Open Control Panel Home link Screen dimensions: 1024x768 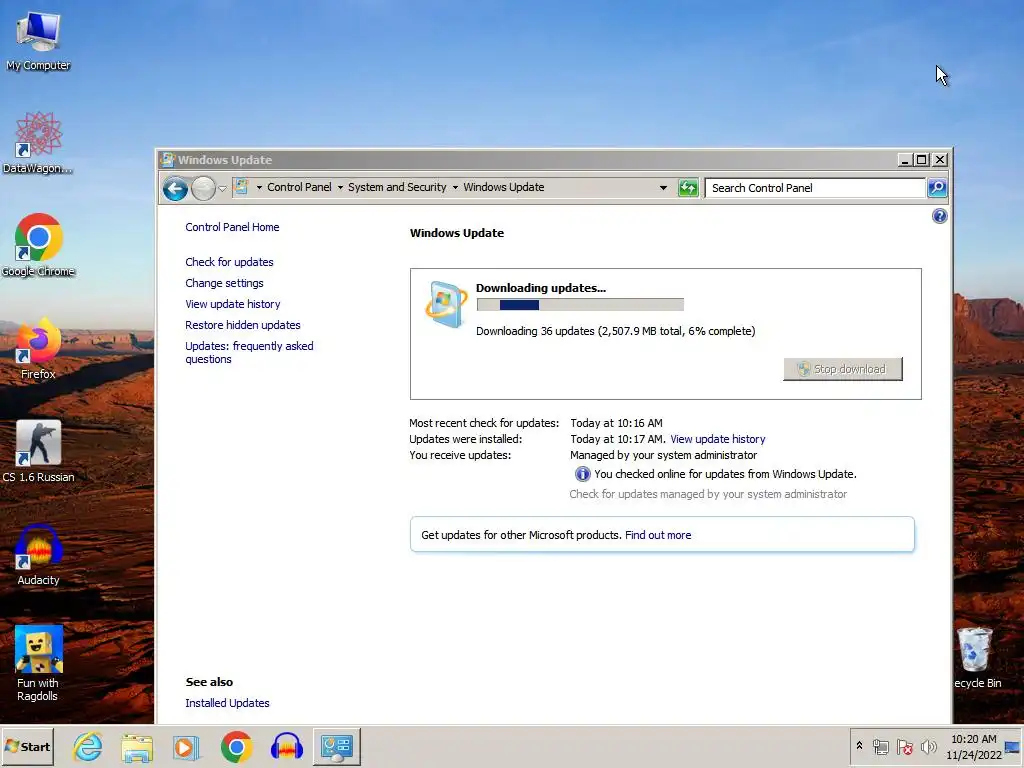pos(232,227)
